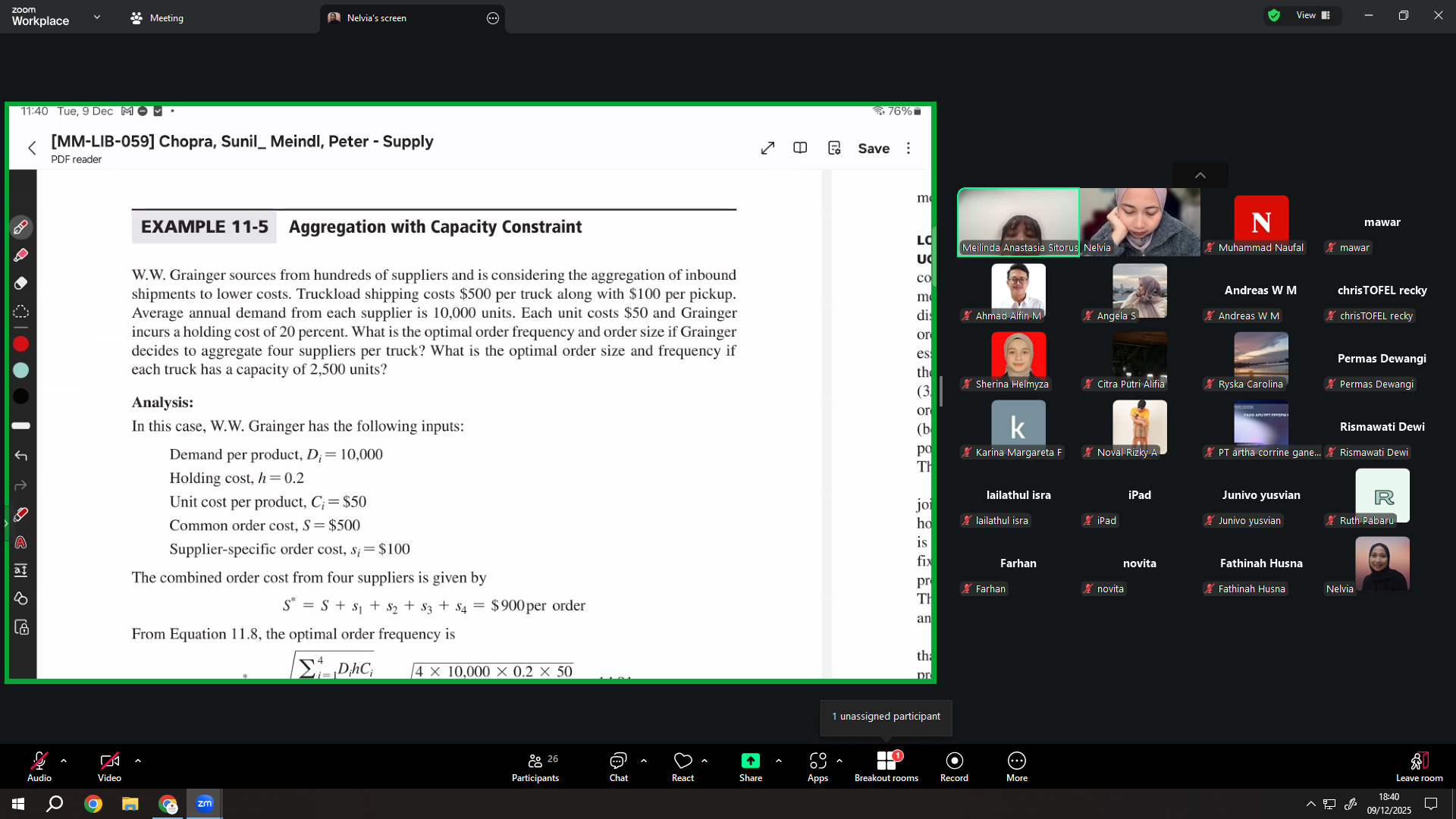Unmute the microphone with Audio button
The height and width of the screenshot is (819, 1456).
click(39, 767)
